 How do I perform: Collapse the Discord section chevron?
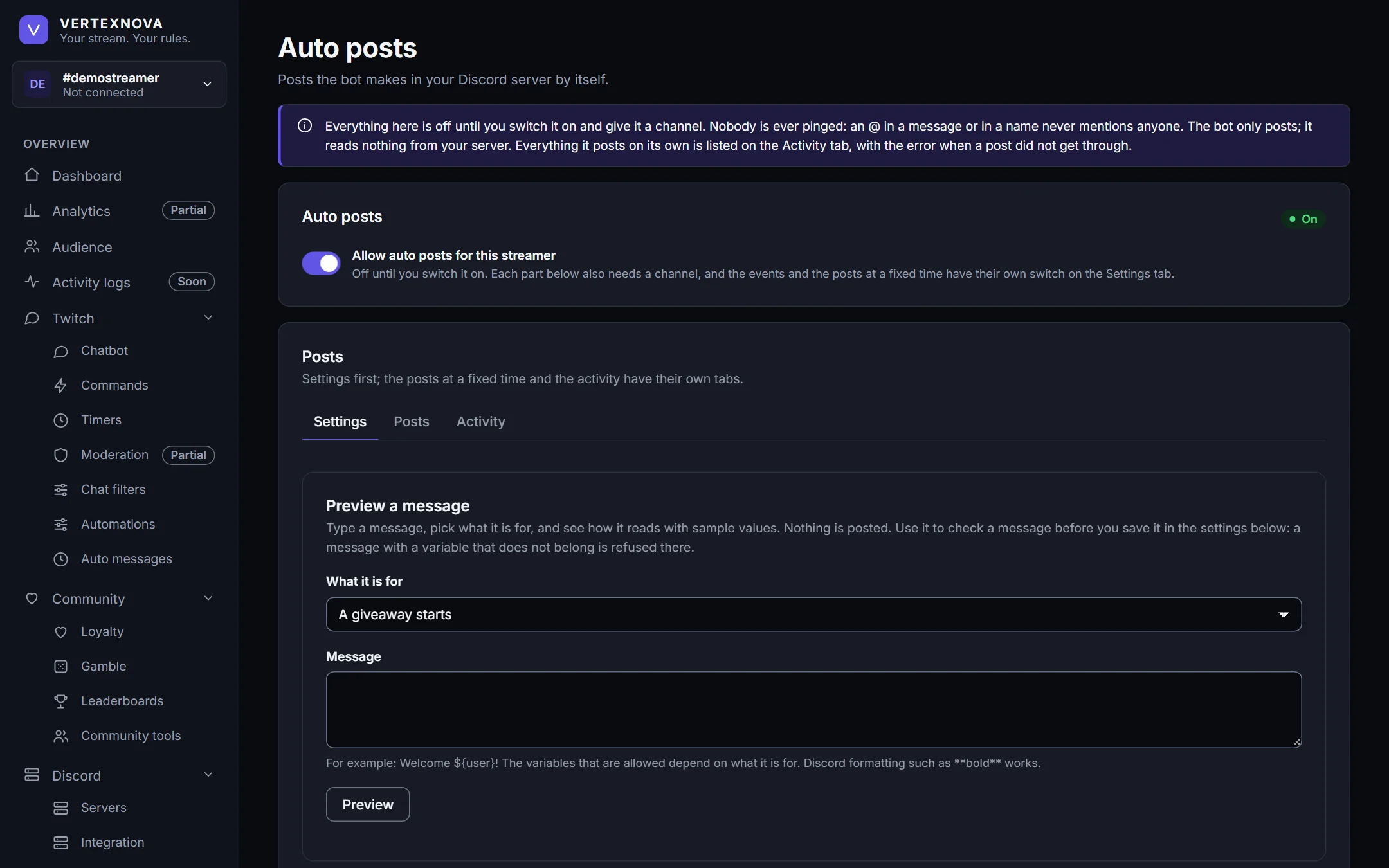[208, 775]
